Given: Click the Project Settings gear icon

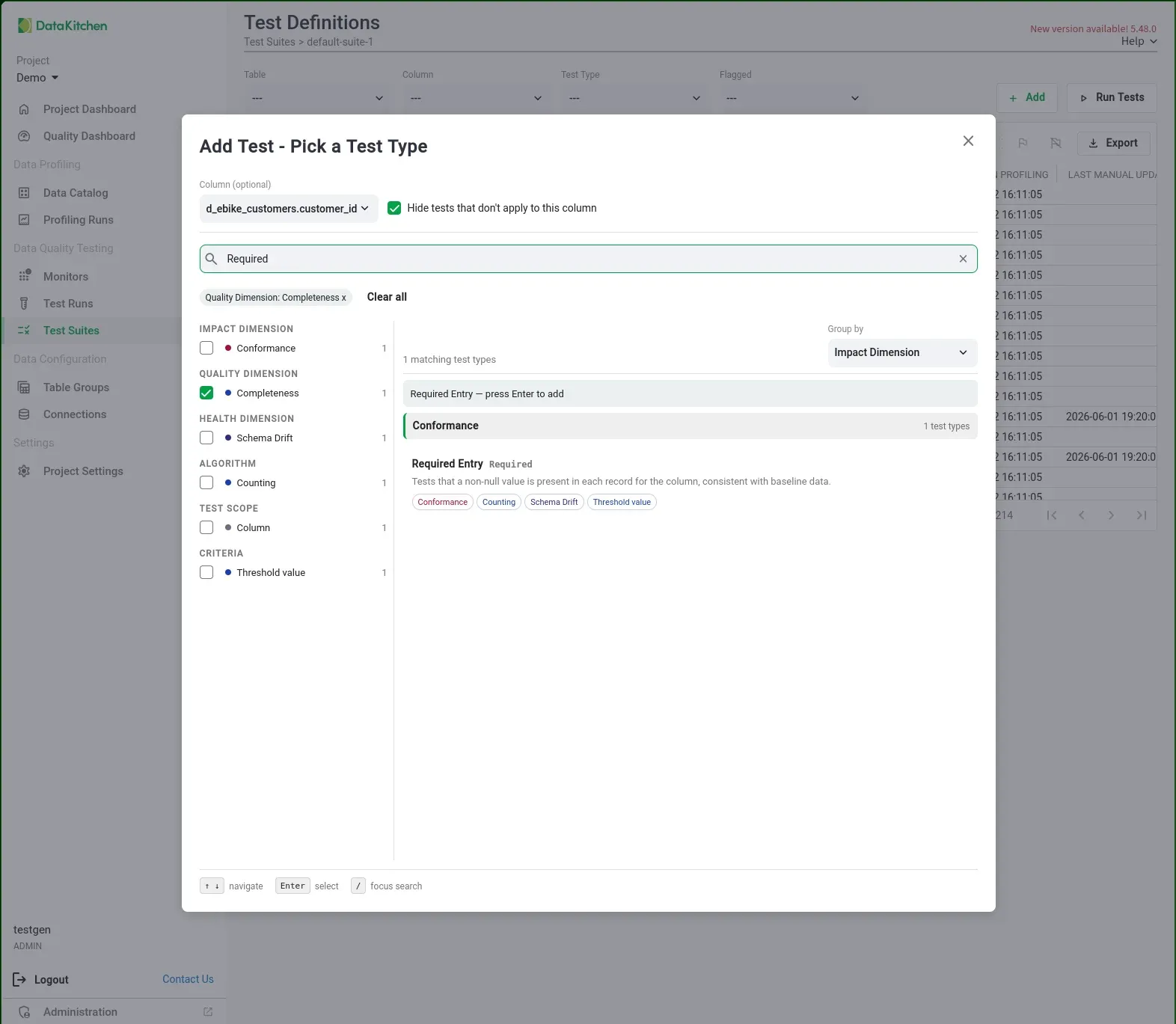Looking at the screenshot, I should [24, 471].
